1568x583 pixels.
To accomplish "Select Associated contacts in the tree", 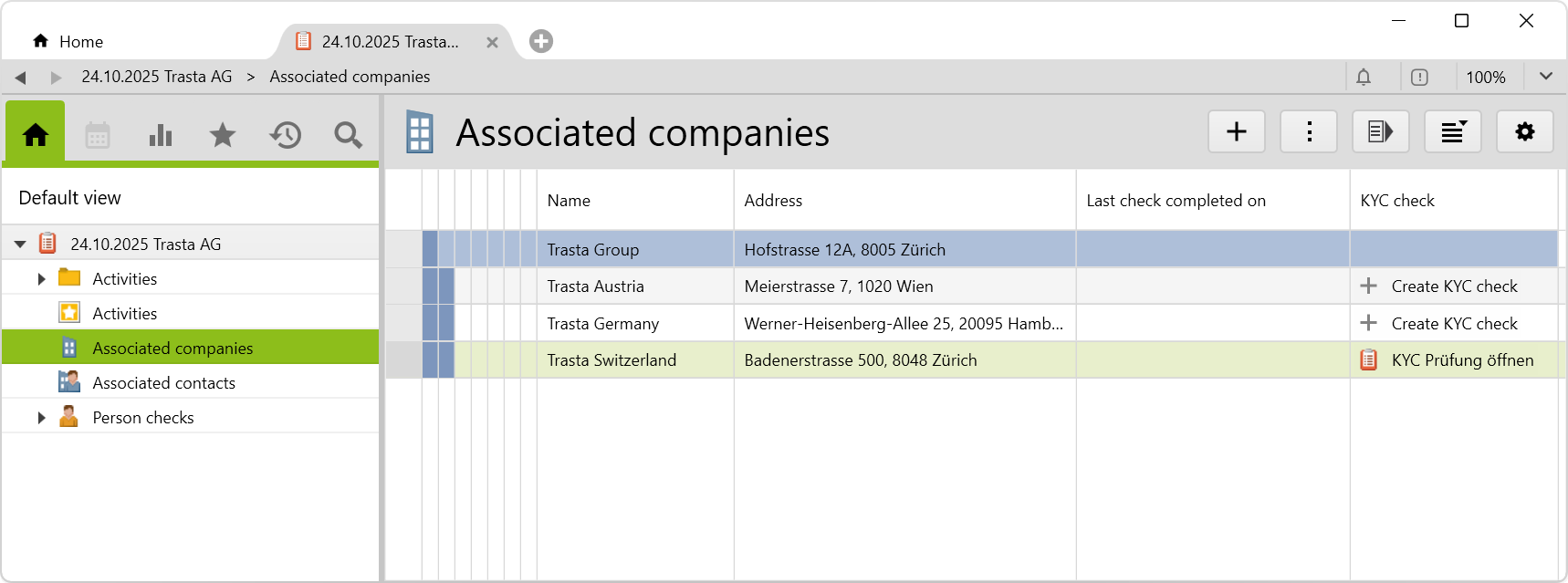I will coord(163,383).
